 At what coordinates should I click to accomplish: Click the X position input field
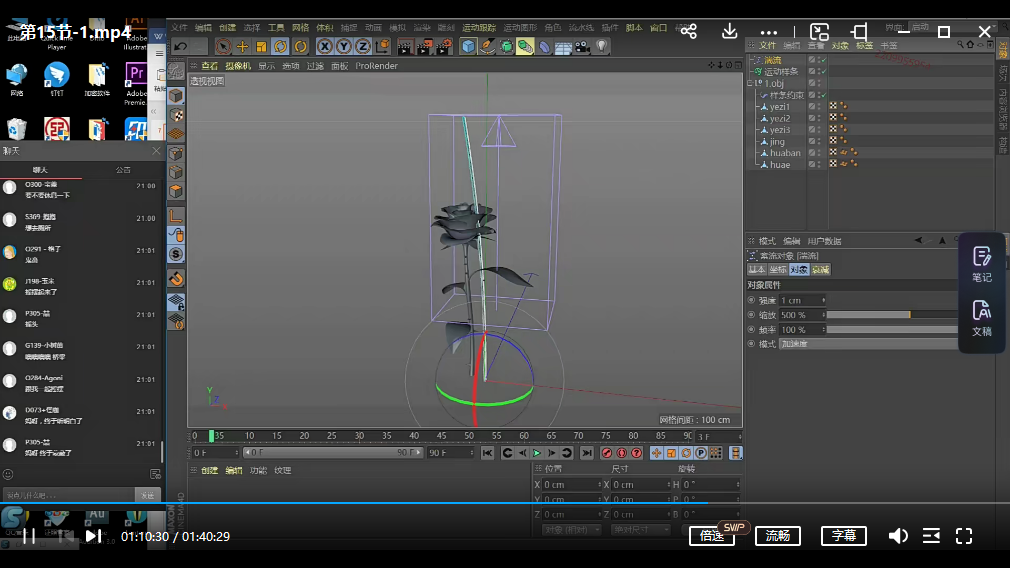coord(571,484)
